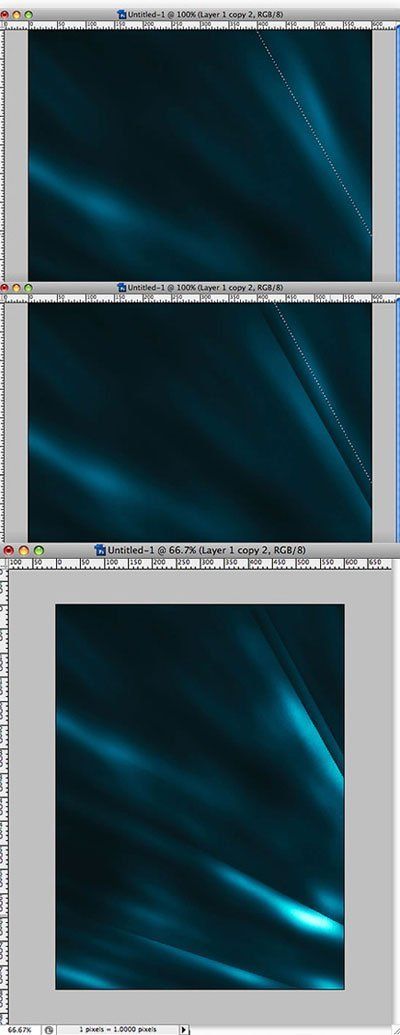Minimize the topmost 100% document window
This screenshot has height=1035, width=400.
[x=17, y=13]
